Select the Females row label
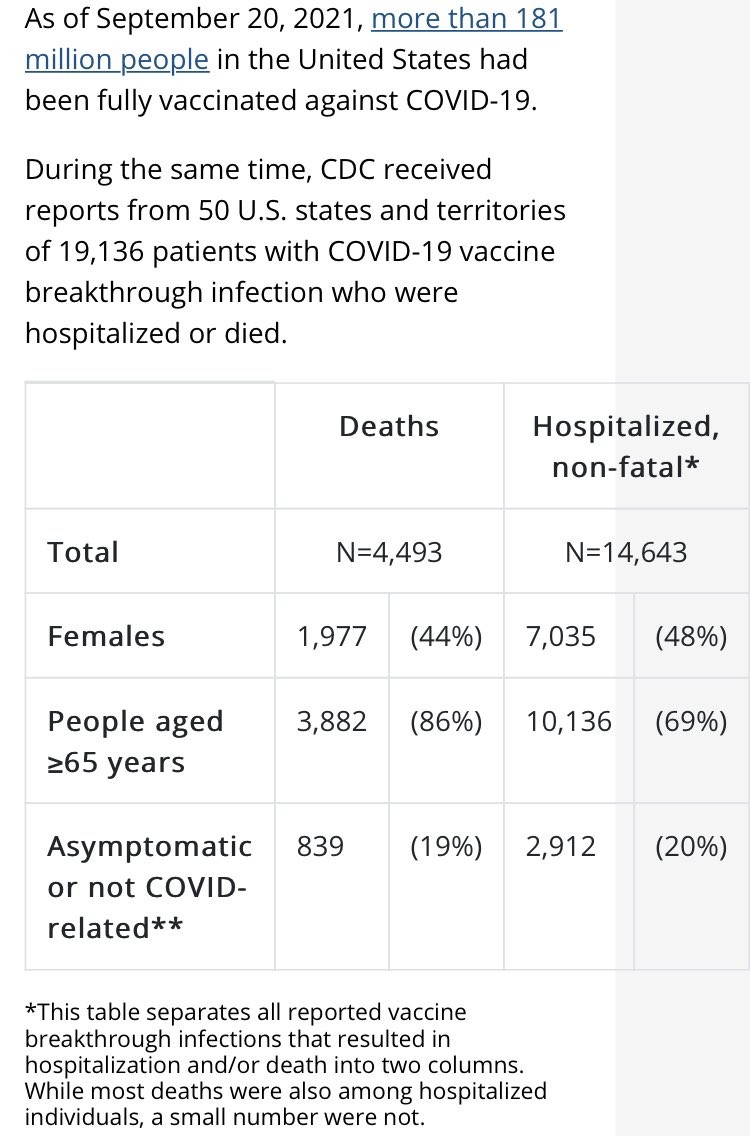 coord(106,636)
